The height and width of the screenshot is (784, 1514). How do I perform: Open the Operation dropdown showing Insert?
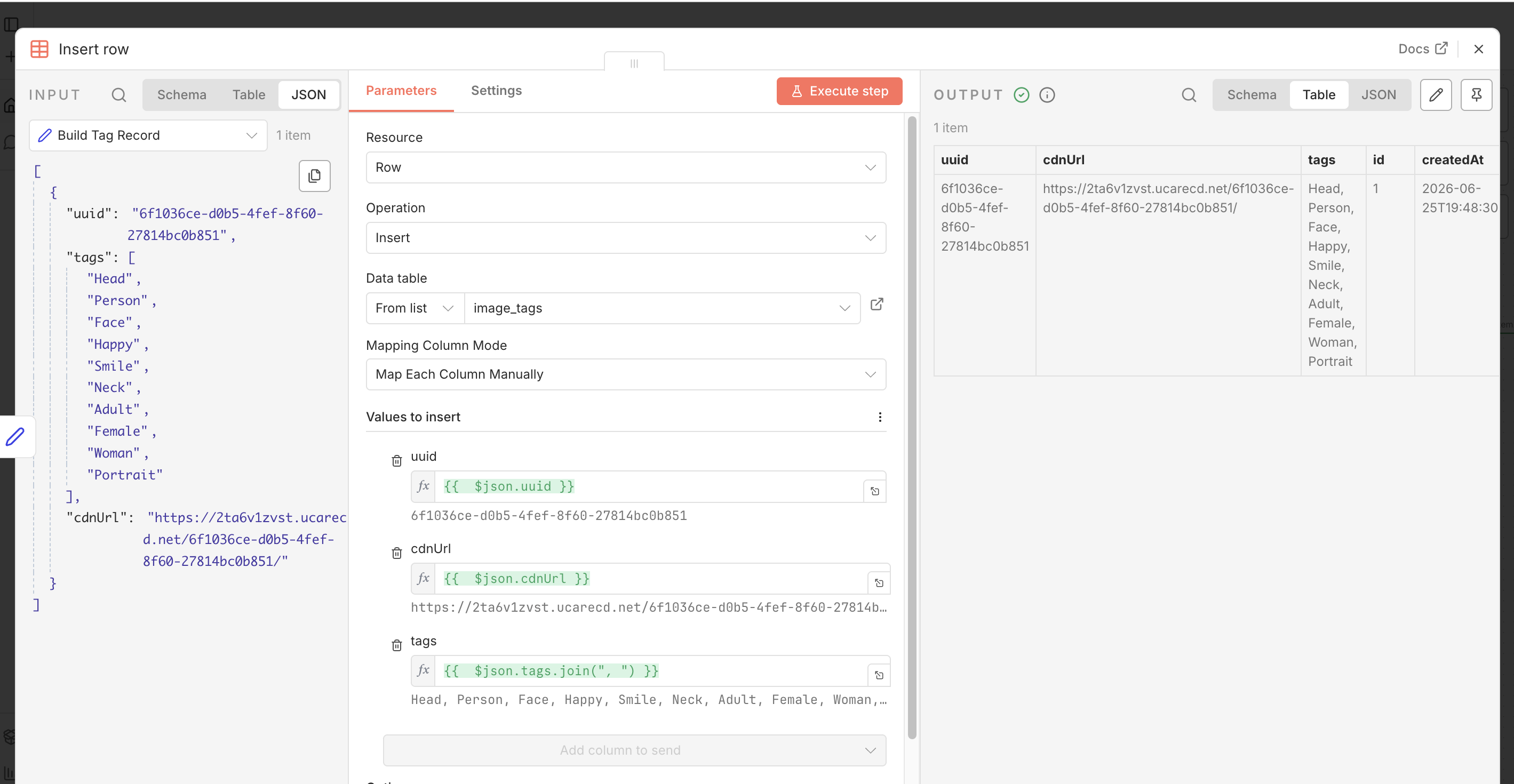coord(625,237)
